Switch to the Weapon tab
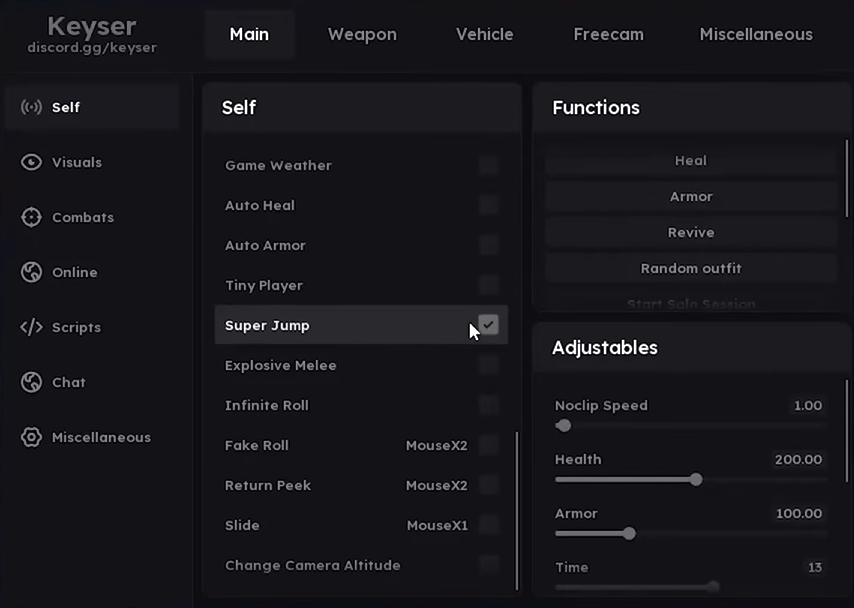 (x=362, y=34)
